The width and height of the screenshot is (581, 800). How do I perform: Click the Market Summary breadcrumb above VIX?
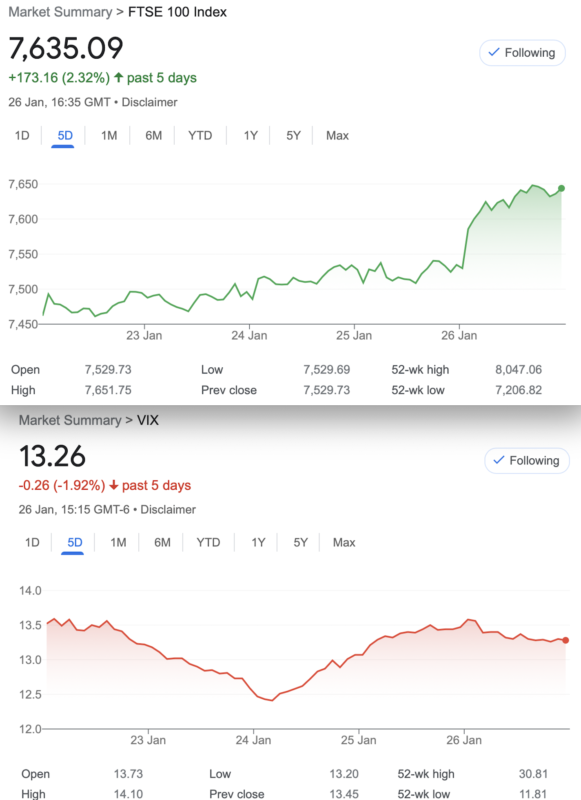point(70,420)
